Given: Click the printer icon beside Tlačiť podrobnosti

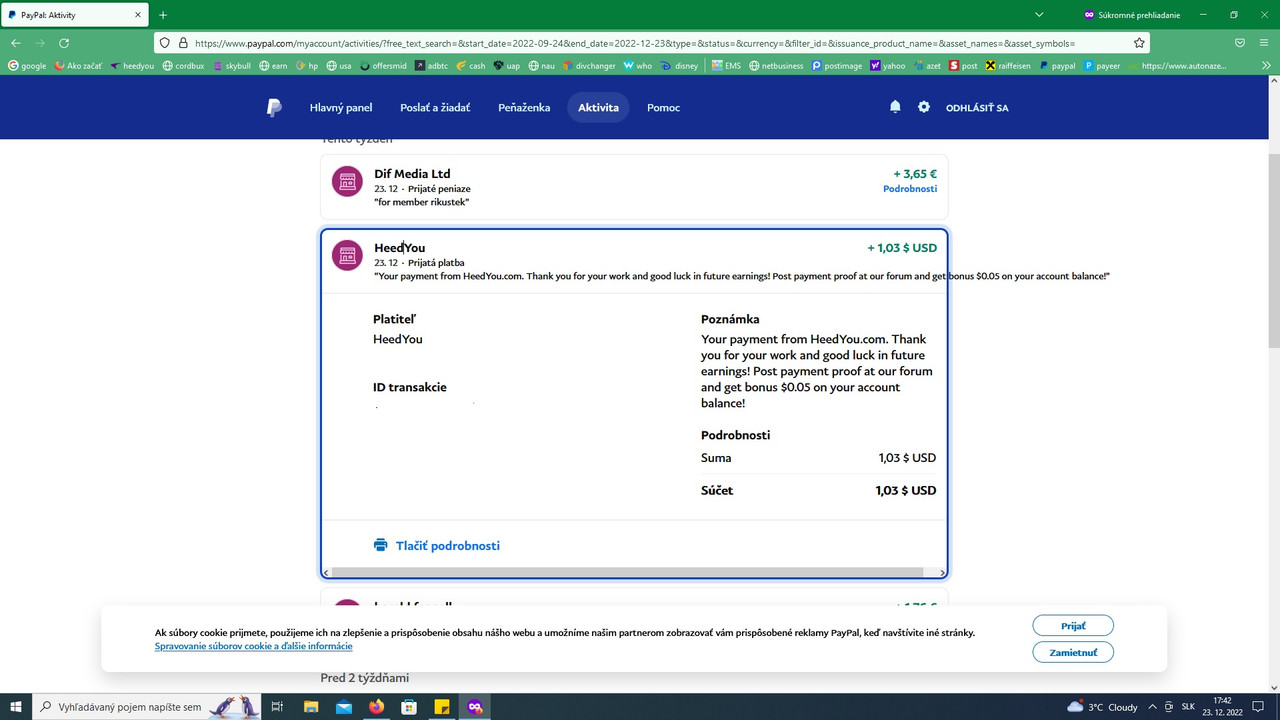Looking at the screenshot, I should point(380,545).
